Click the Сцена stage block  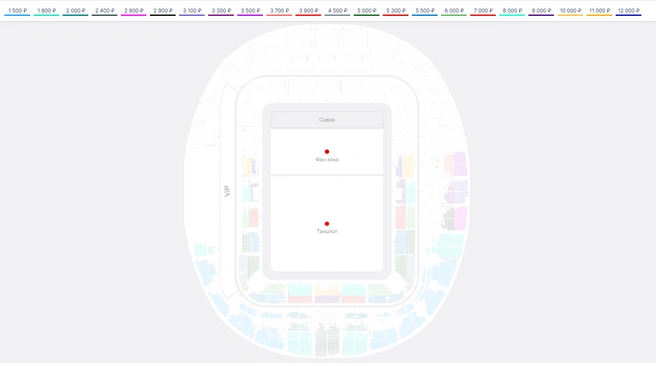[x=327, y=120]
